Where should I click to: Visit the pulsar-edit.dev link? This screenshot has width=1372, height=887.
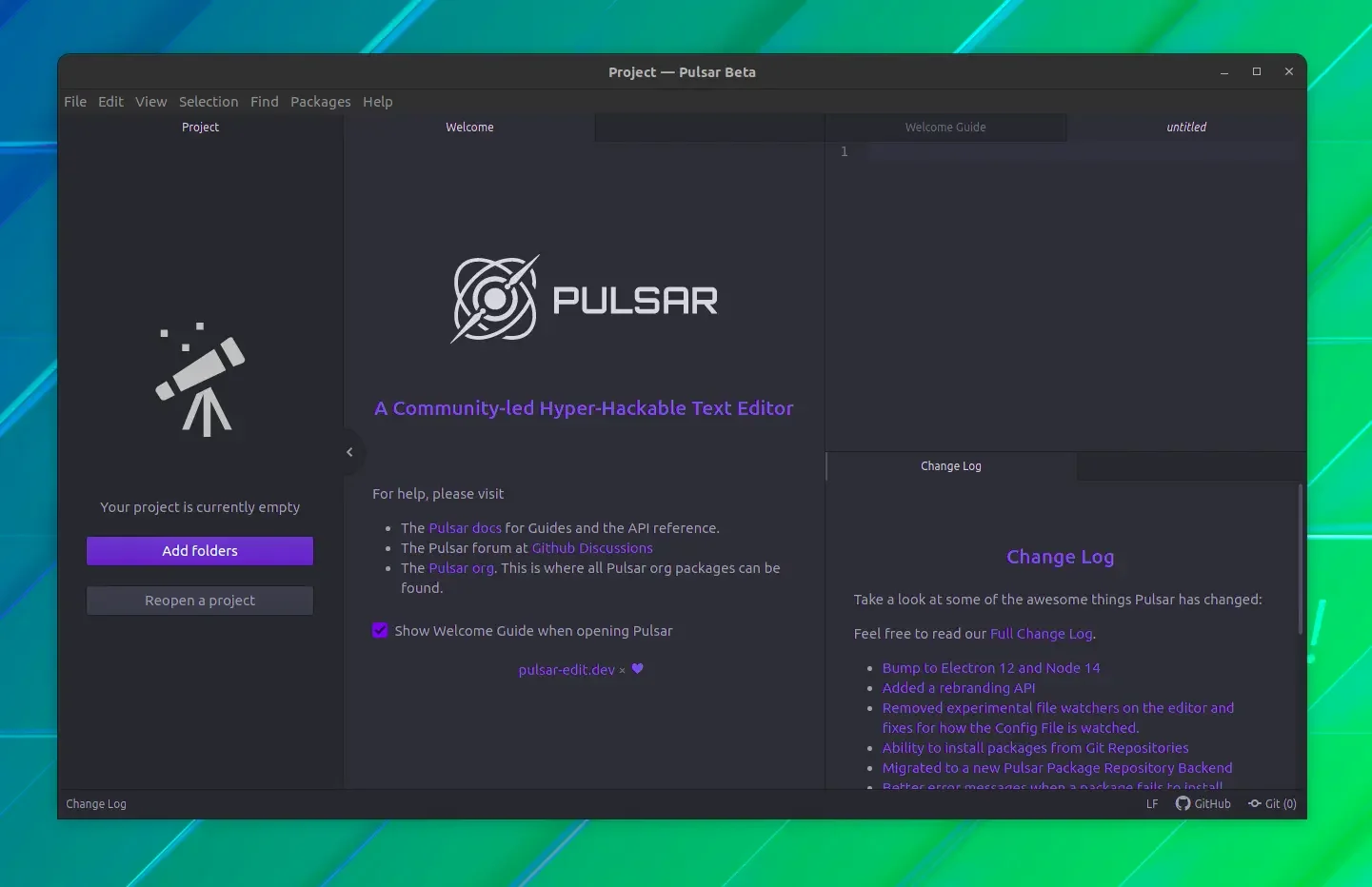[x=567, y=670]
